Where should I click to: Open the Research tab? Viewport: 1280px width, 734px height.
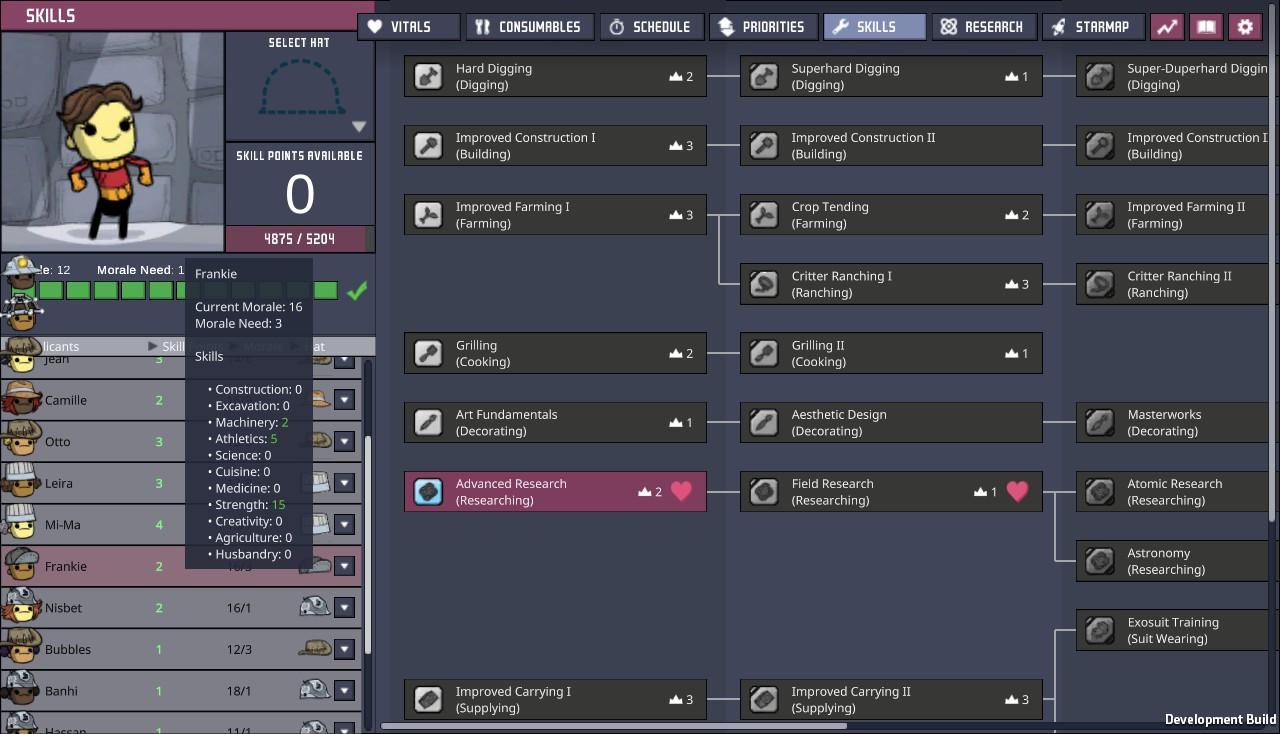pos(983,27)
